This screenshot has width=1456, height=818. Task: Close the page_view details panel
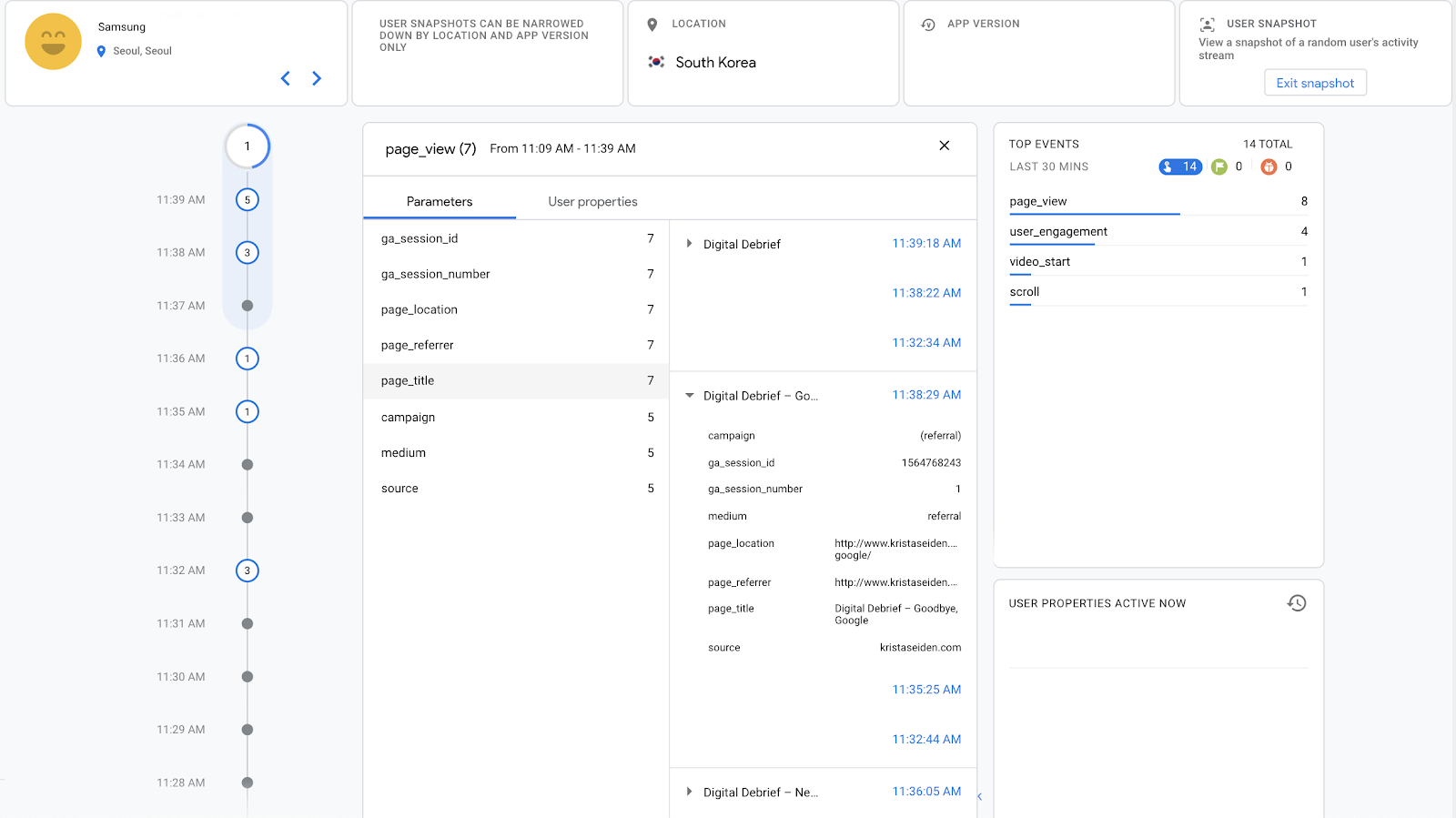click(x=944, y=146)
